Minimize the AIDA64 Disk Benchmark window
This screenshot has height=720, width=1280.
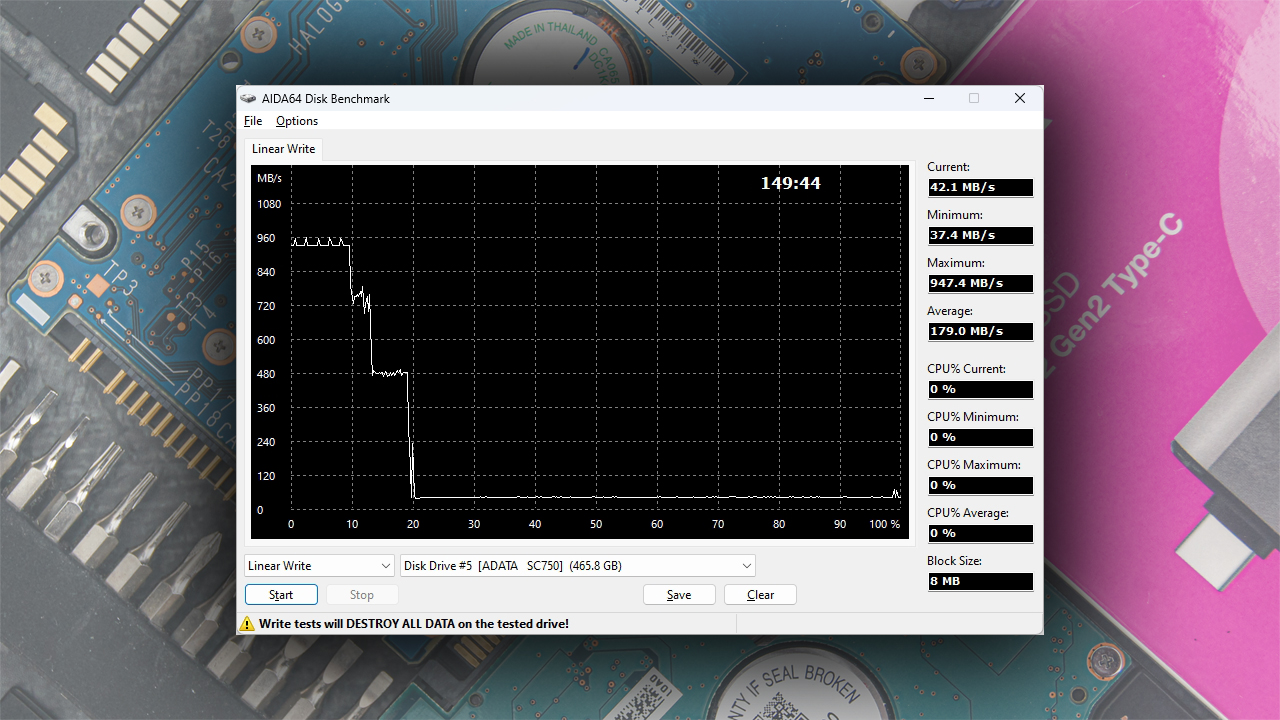click(929, 98)
